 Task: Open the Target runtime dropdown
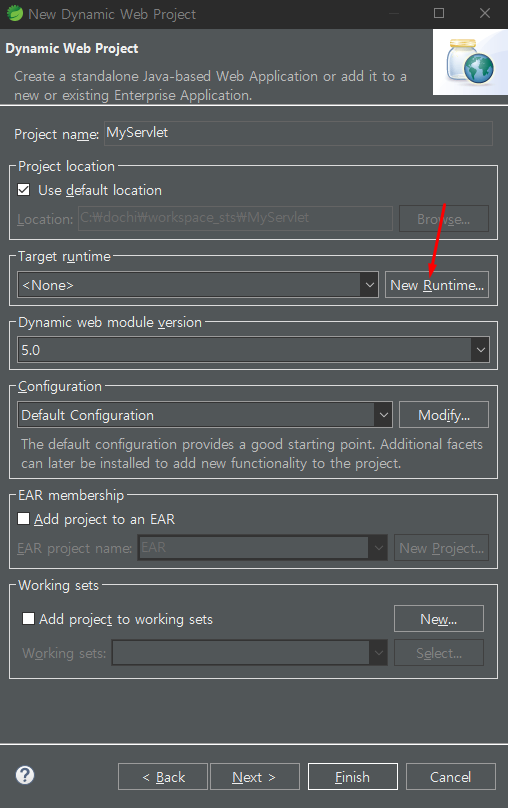(198, 285)
